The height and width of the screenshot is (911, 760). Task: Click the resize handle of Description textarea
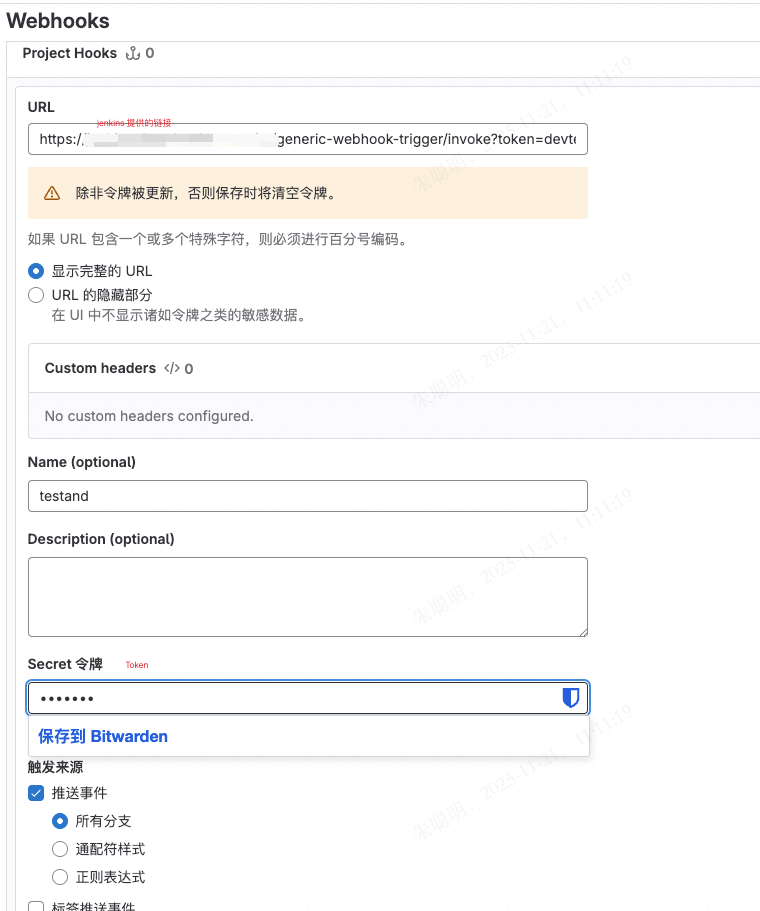pos(582,631)
